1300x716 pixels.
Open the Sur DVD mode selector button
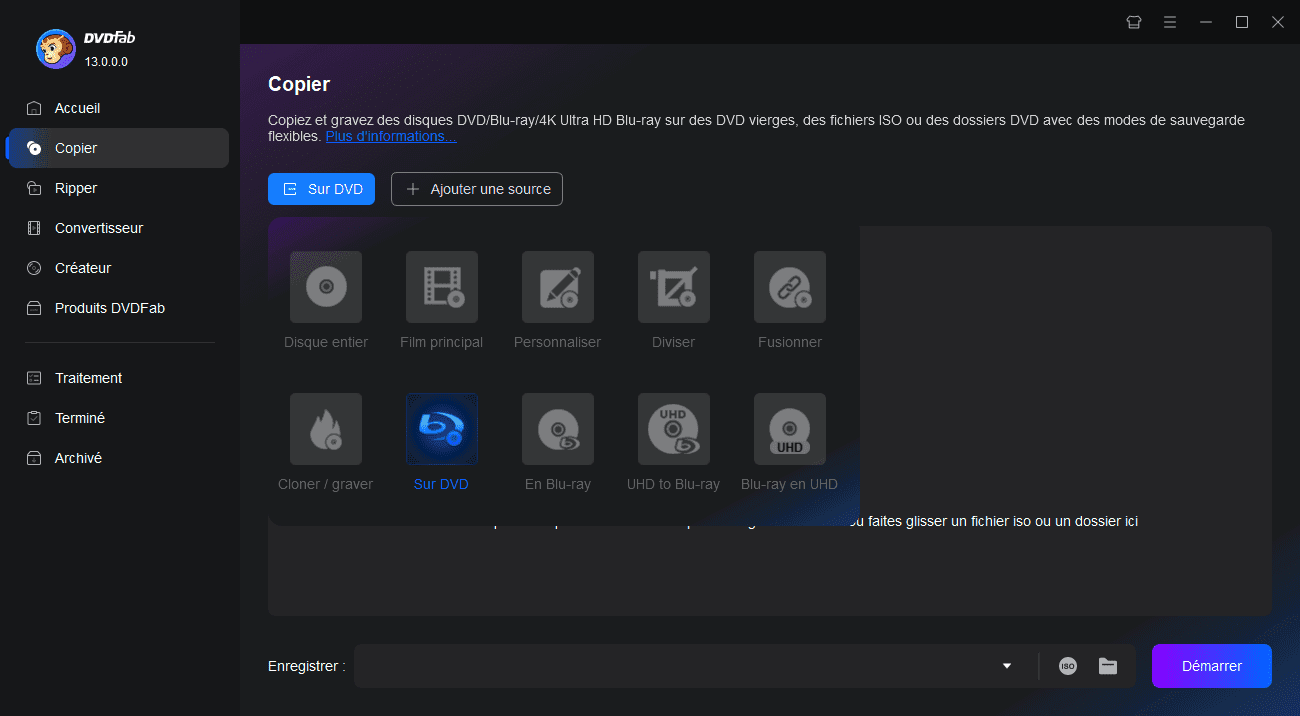(321, 189)
